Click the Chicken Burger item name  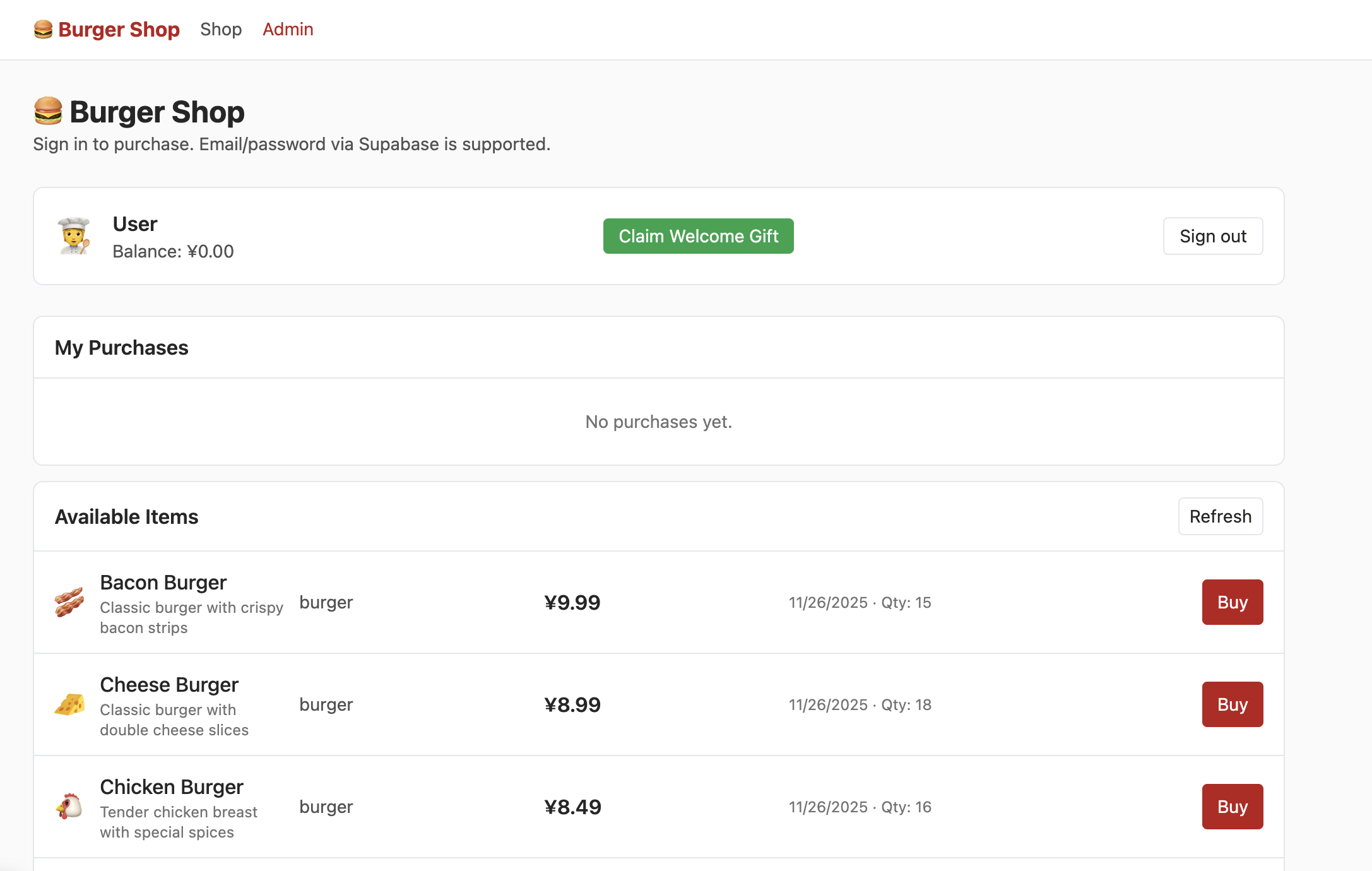(x=172, y=787)
